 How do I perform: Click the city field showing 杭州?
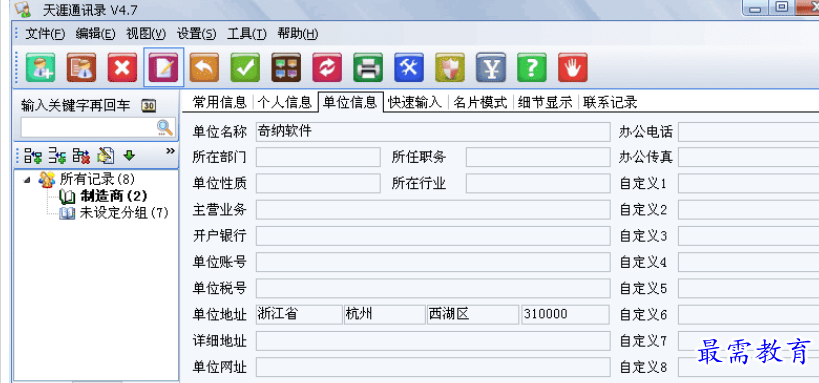click(384, 315)
